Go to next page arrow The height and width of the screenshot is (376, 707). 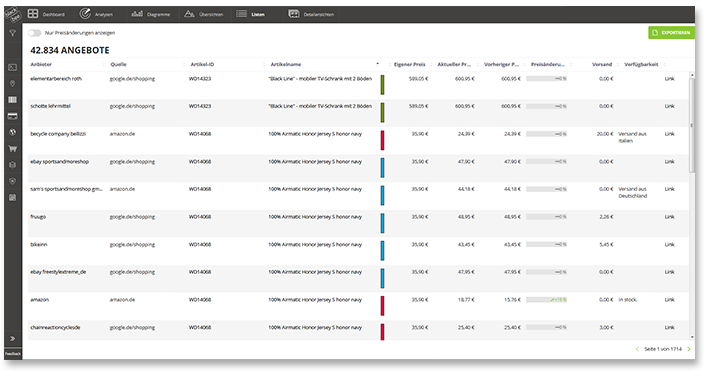point(689,349)
